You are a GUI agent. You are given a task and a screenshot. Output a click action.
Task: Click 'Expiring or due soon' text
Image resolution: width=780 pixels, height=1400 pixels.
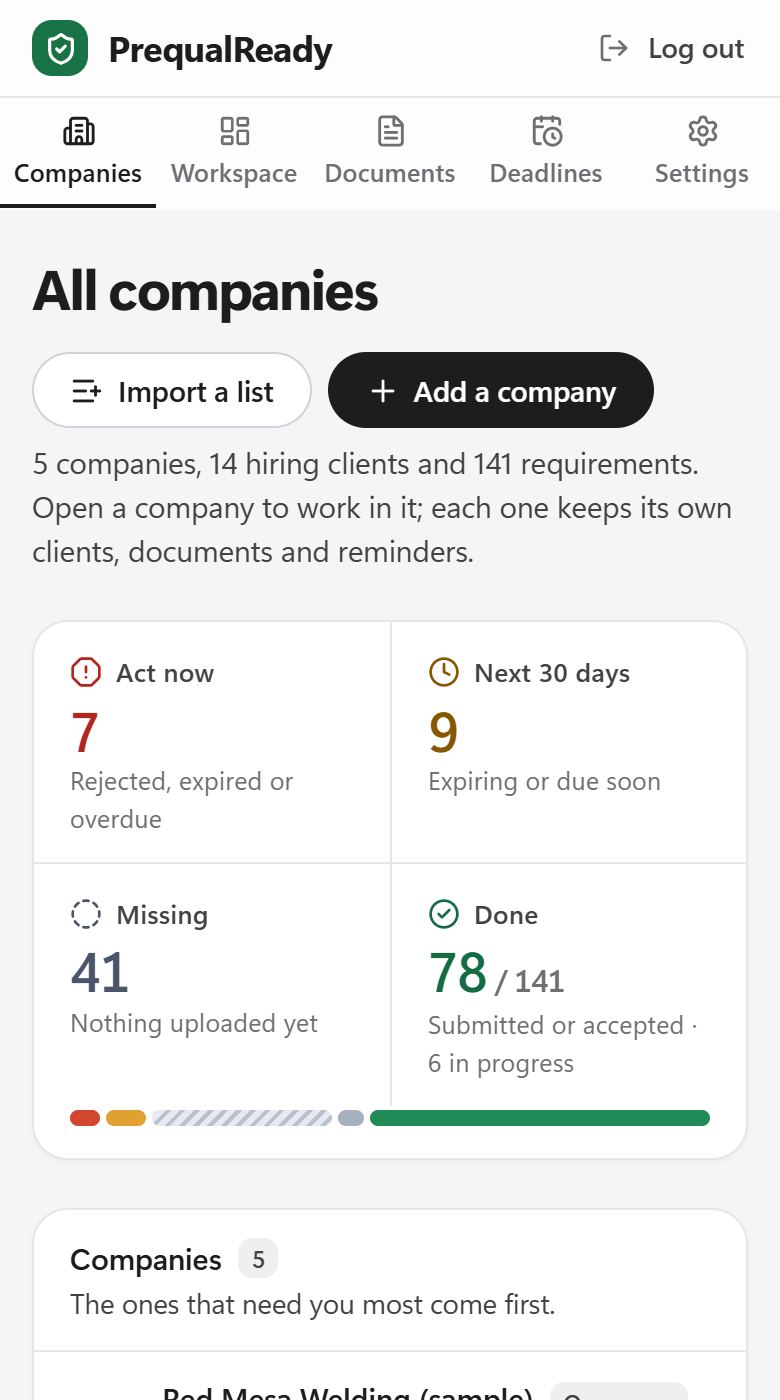point(544,782)
